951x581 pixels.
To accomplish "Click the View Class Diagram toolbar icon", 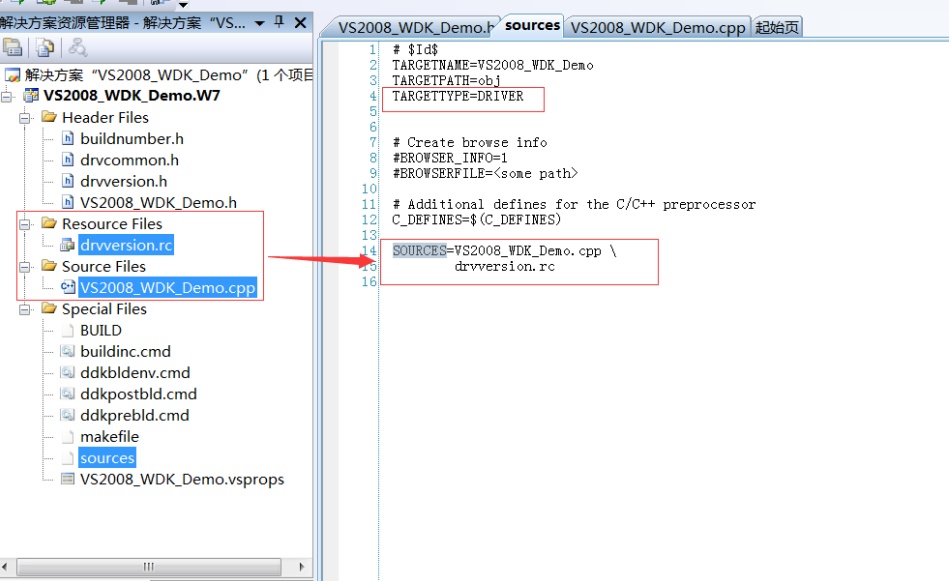I will point(77,47).
